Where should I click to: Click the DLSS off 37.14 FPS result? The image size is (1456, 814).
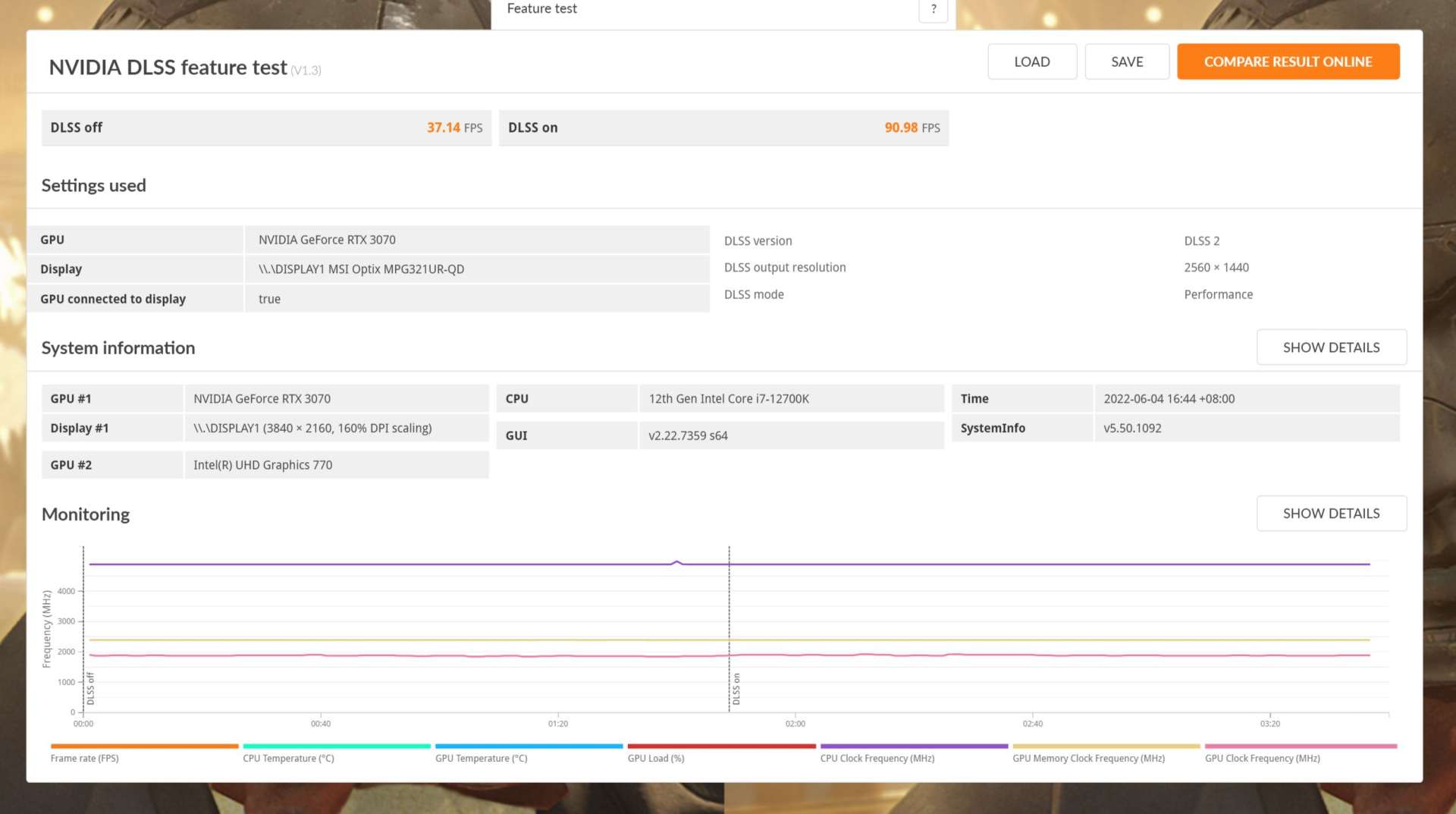point(266,127)
